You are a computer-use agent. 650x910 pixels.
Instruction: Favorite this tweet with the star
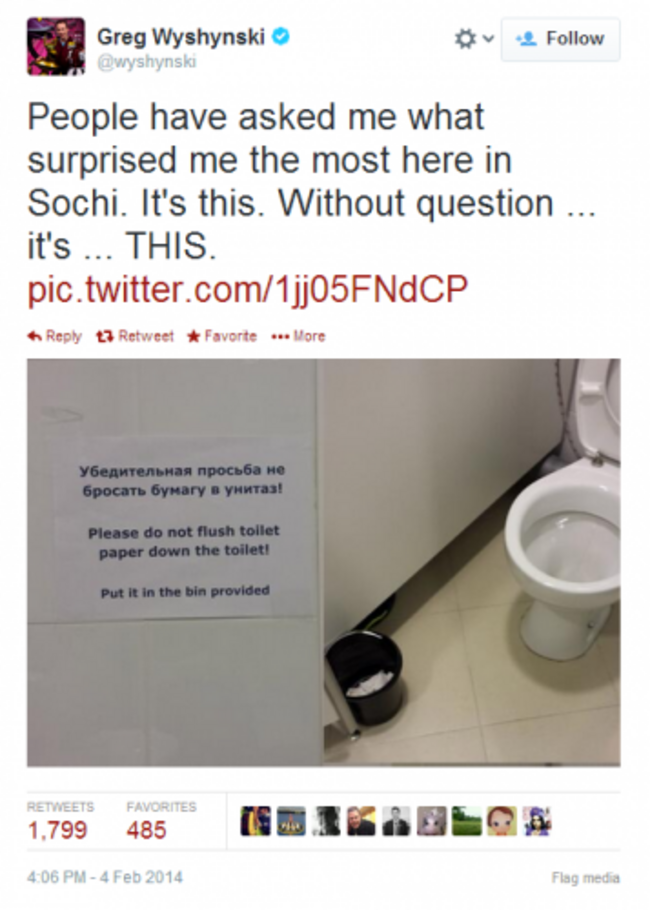pyautogui.click(x=222, y=336)
